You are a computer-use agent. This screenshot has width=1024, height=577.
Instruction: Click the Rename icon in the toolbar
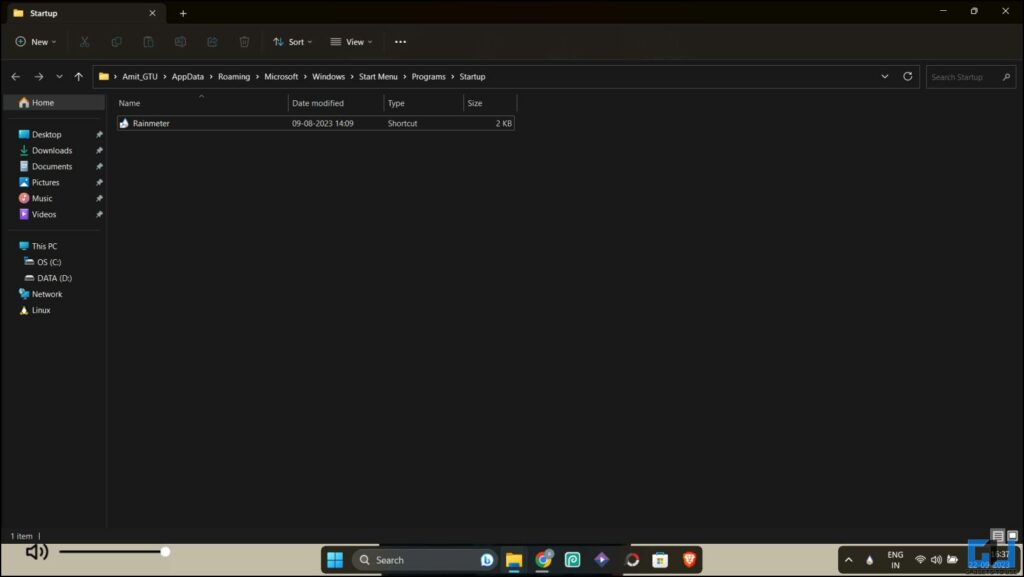(x=181, y=41)
